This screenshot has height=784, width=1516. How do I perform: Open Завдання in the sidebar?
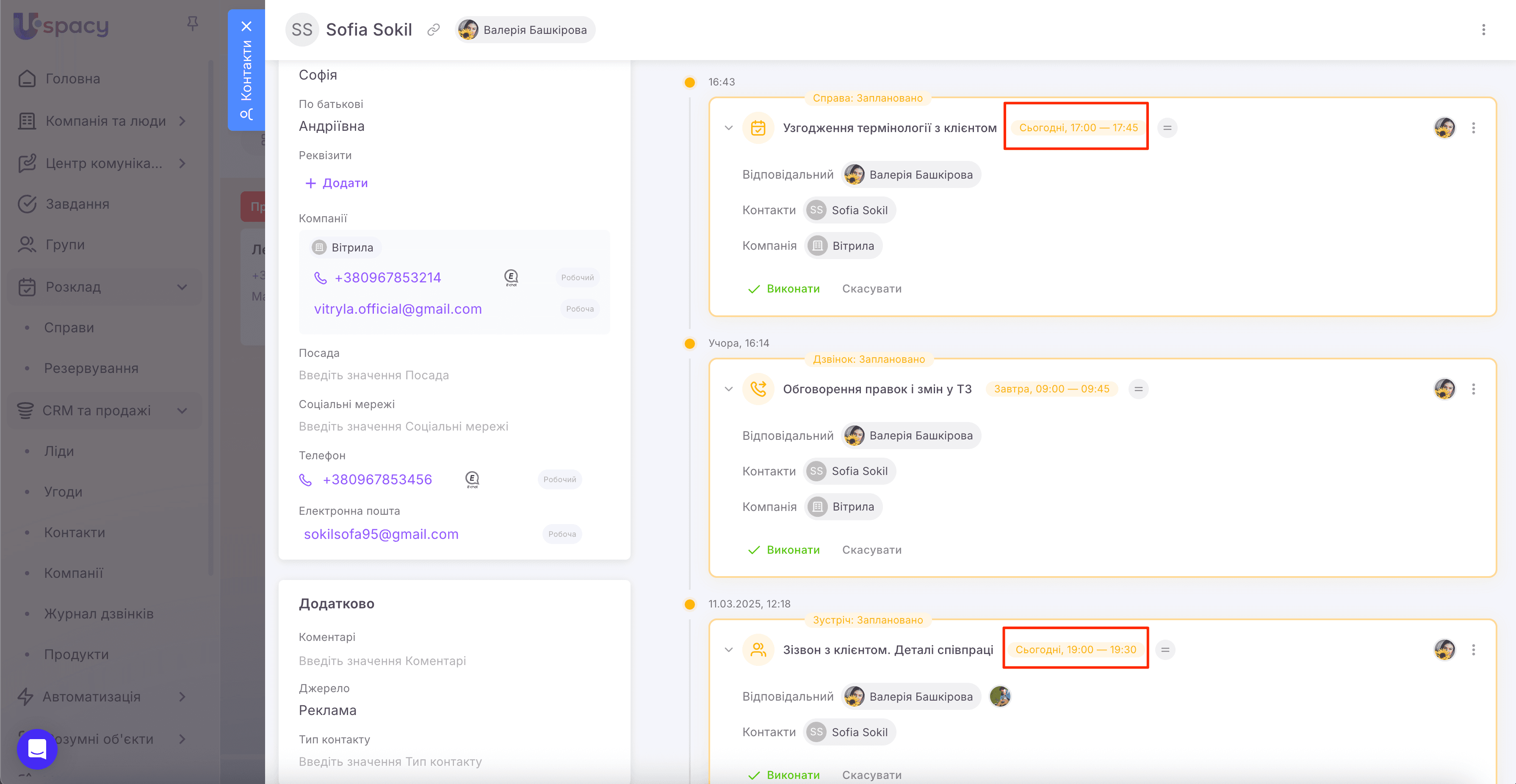[x=77, y=204]
